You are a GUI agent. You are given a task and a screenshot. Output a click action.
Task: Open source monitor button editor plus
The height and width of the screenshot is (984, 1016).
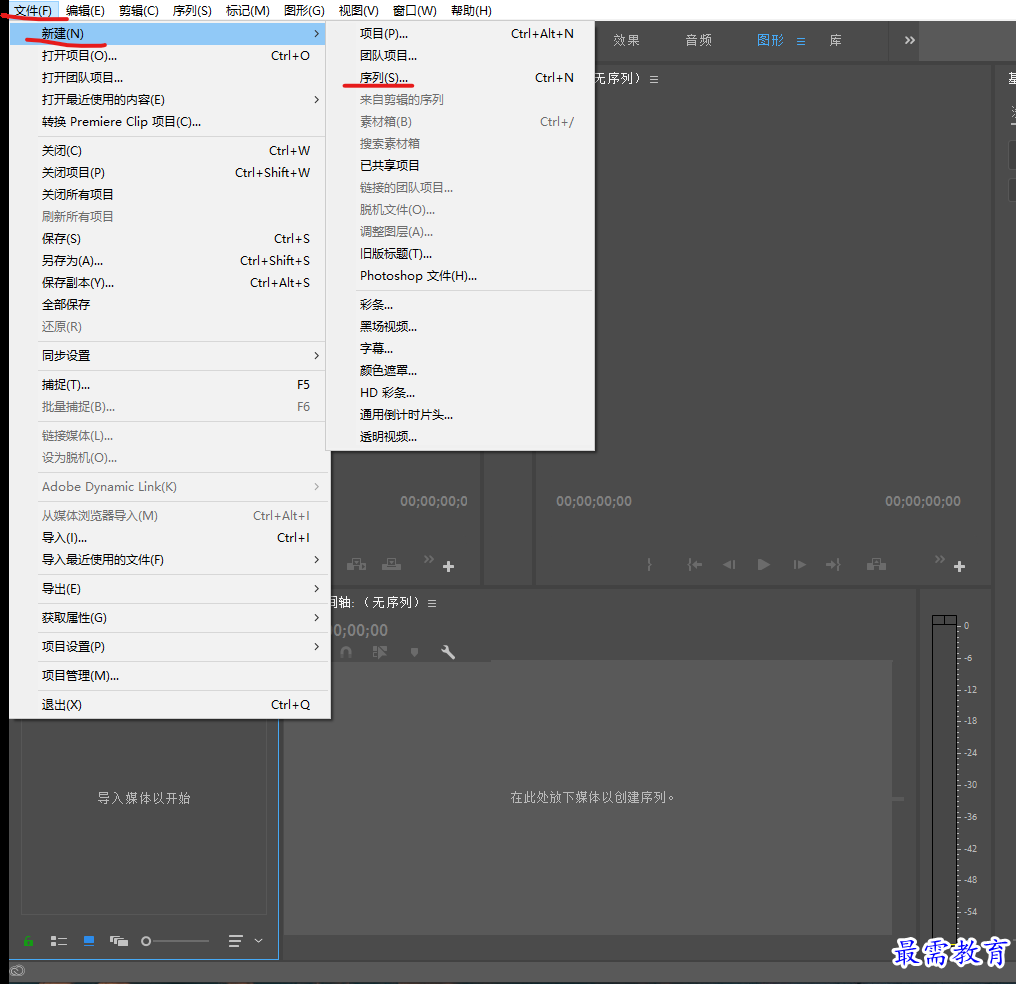point(448,567)
